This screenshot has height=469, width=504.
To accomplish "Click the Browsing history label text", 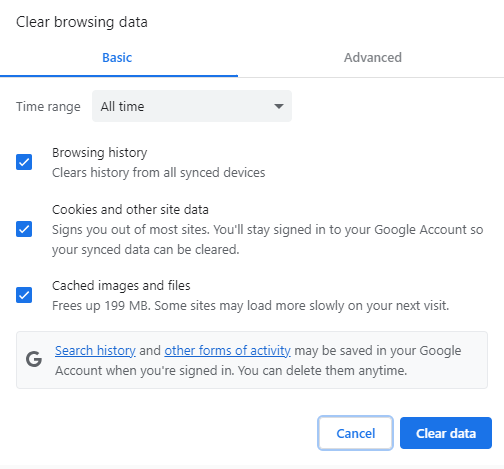I will (100, 153).
